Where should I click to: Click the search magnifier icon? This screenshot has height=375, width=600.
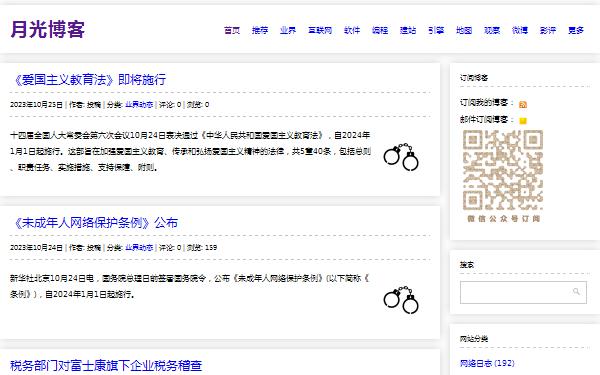576,292
